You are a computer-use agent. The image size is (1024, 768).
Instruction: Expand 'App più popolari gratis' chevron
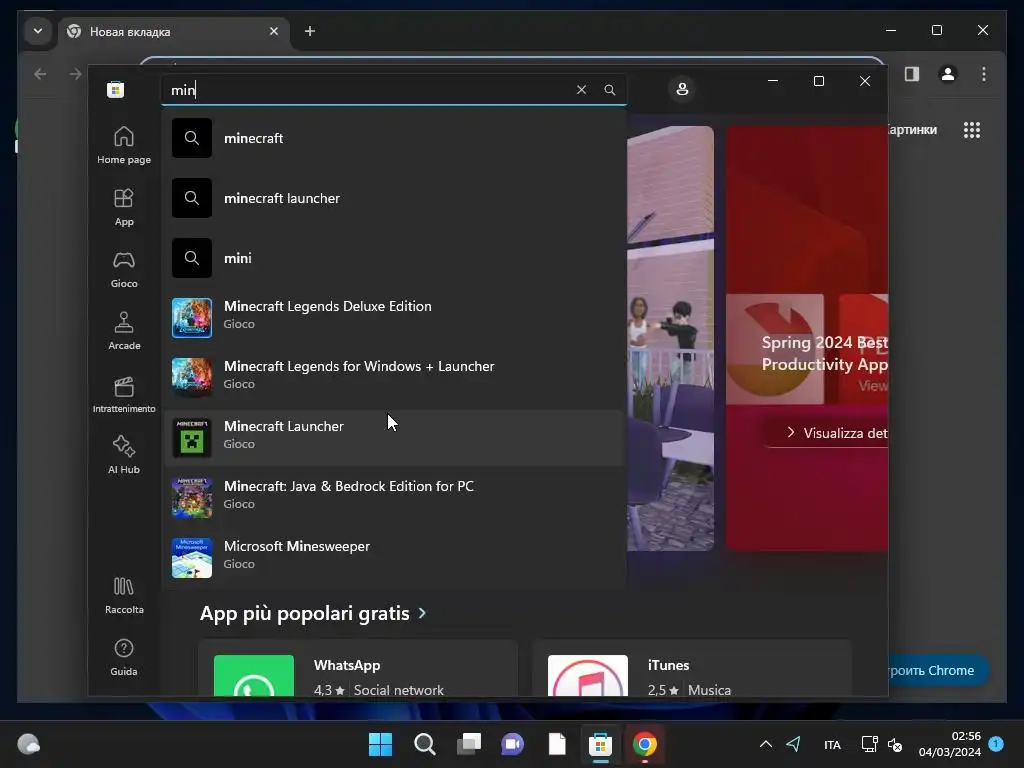coord(422,613)
